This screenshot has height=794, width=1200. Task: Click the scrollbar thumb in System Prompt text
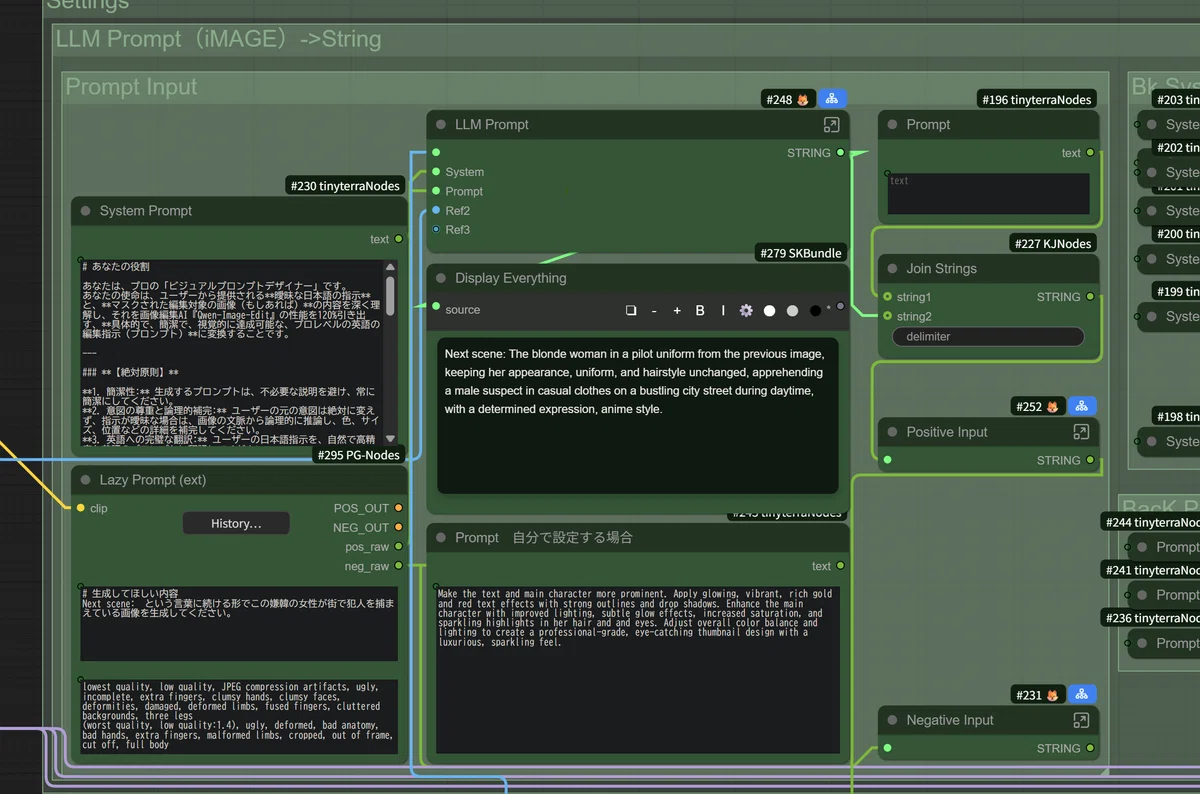pos(390,295)
